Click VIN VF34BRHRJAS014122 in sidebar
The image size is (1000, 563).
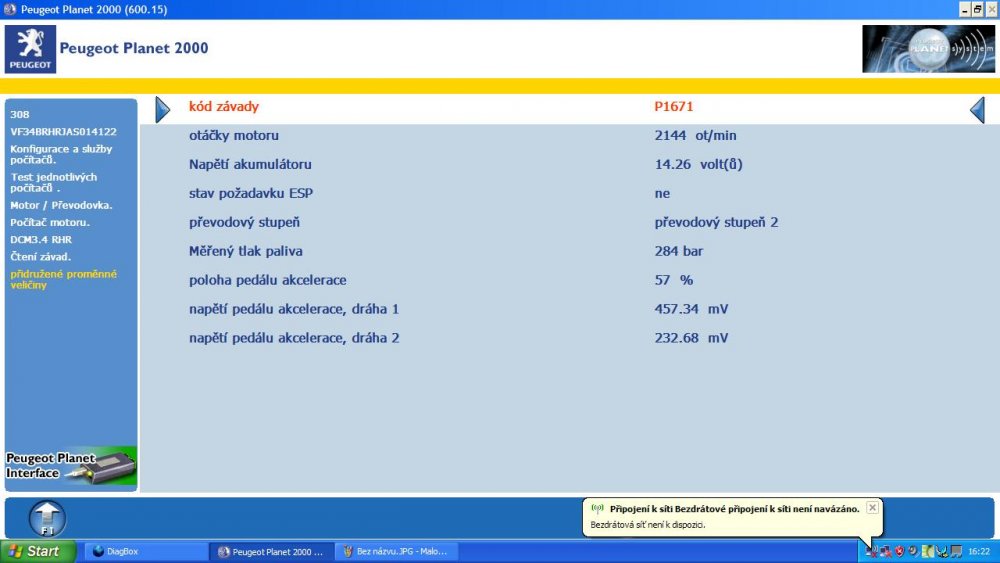(x=63, y=131)
